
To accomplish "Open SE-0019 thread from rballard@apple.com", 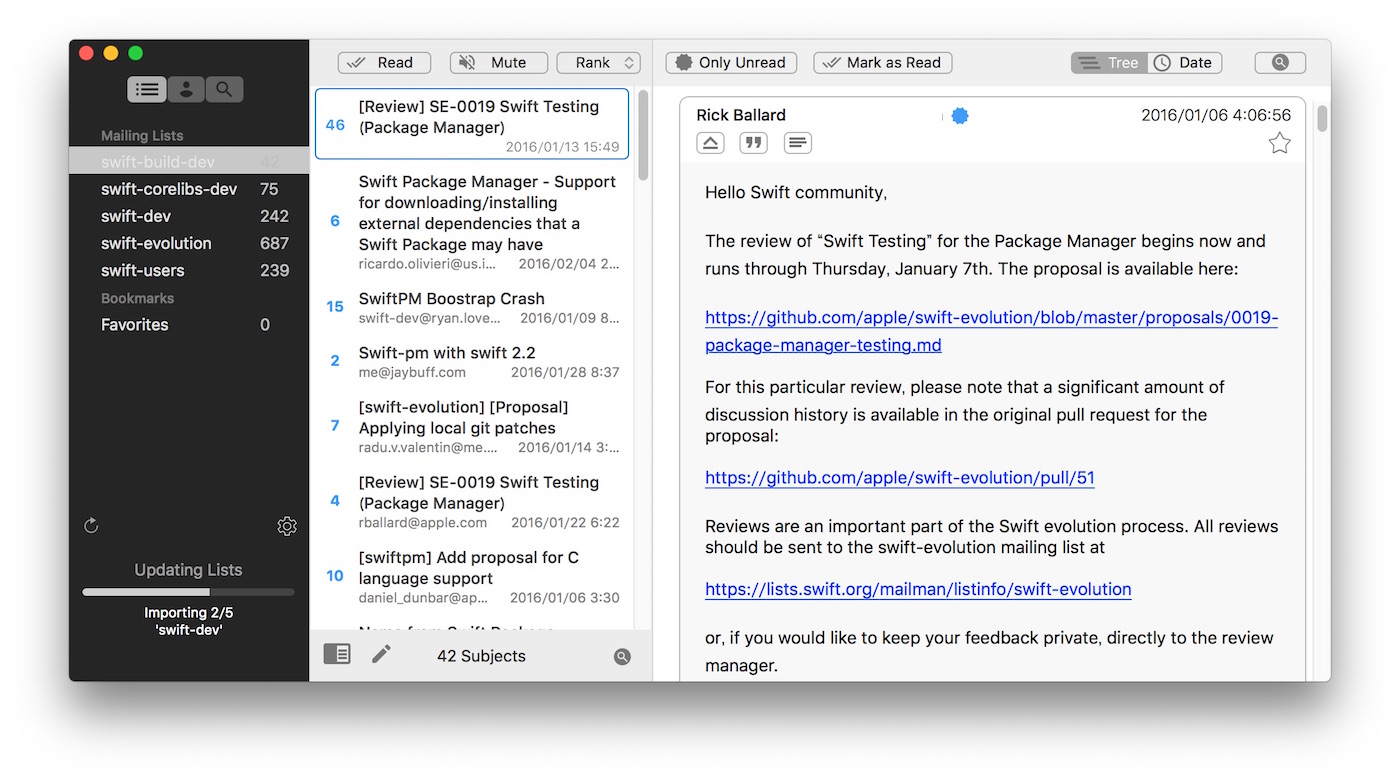I will (472, 501).
